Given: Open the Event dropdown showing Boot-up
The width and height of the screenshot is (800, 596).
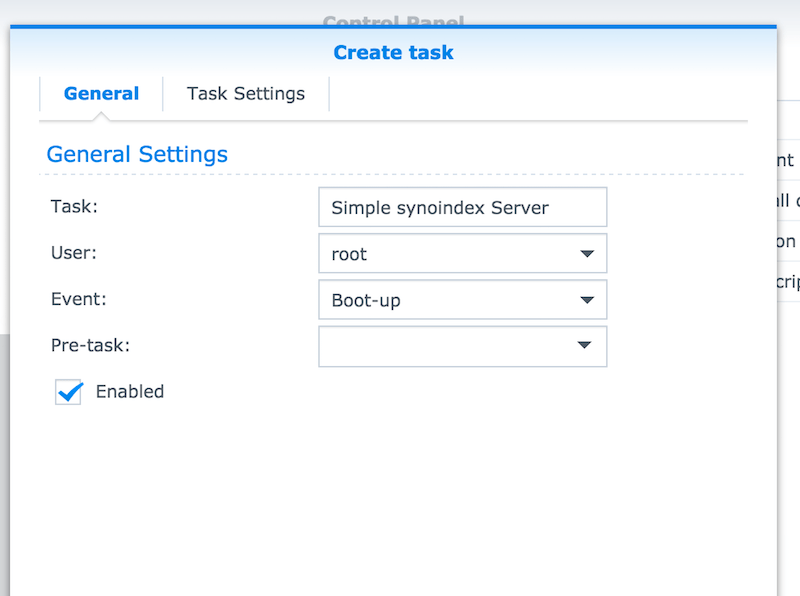Looking at the screenshot, I should pos(450,300).
